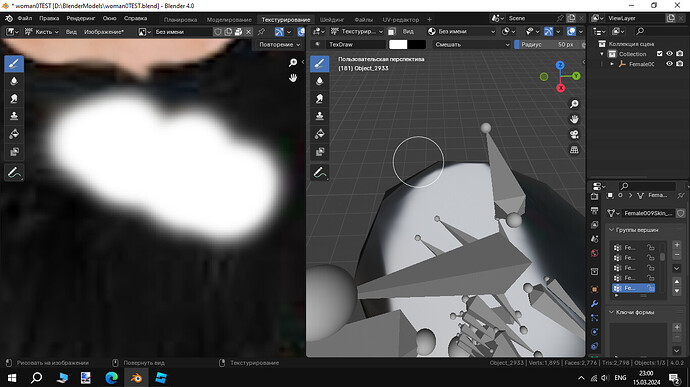This screenshot has width=690, height=387.
Task: Toggle Collection exclude checkbox in outliner
Action: tap(659, 54)
